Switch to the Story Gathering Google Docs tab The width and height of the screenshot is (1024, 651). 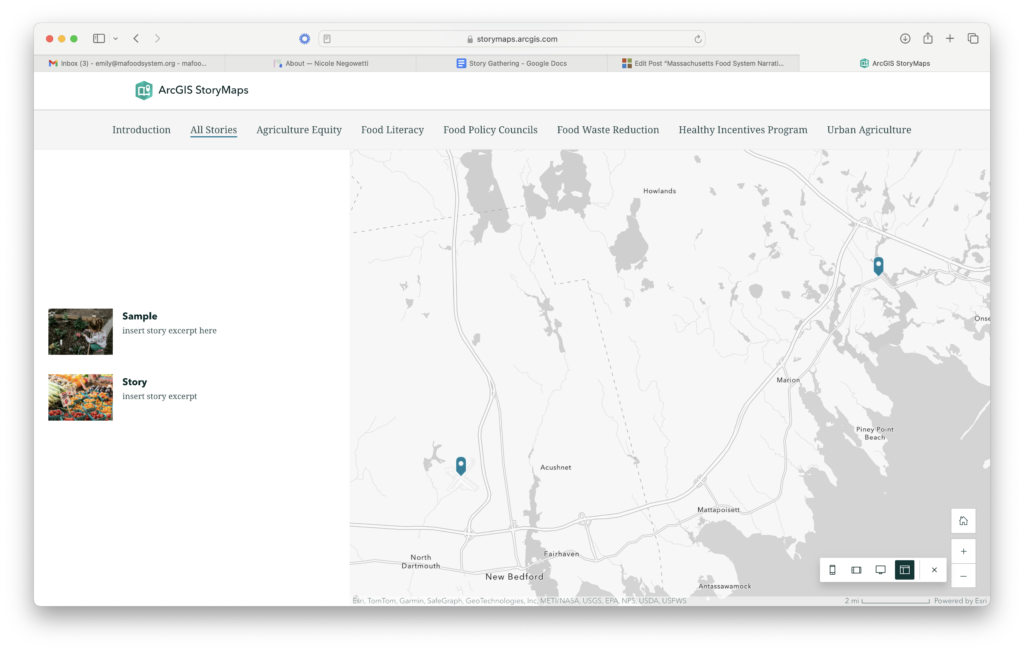[512, 63]
